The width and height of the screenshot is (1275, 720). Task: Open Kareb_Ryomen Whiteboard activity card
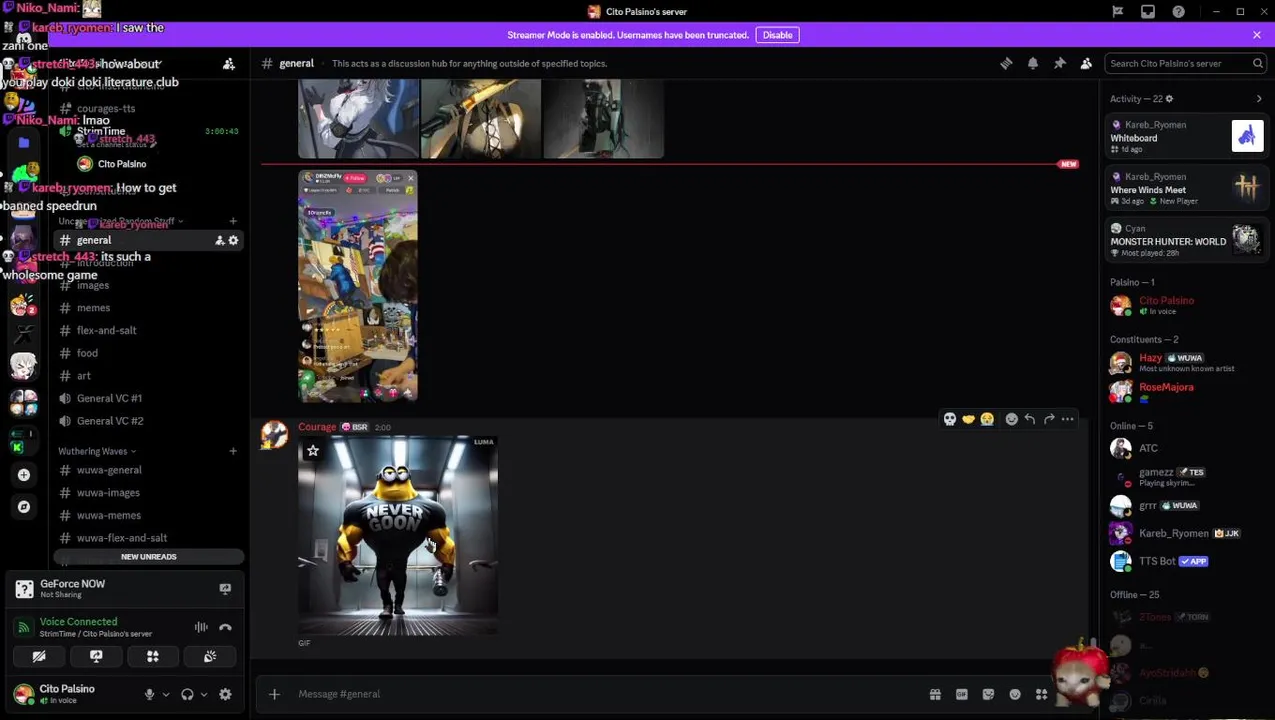(x=1187, y=136)
